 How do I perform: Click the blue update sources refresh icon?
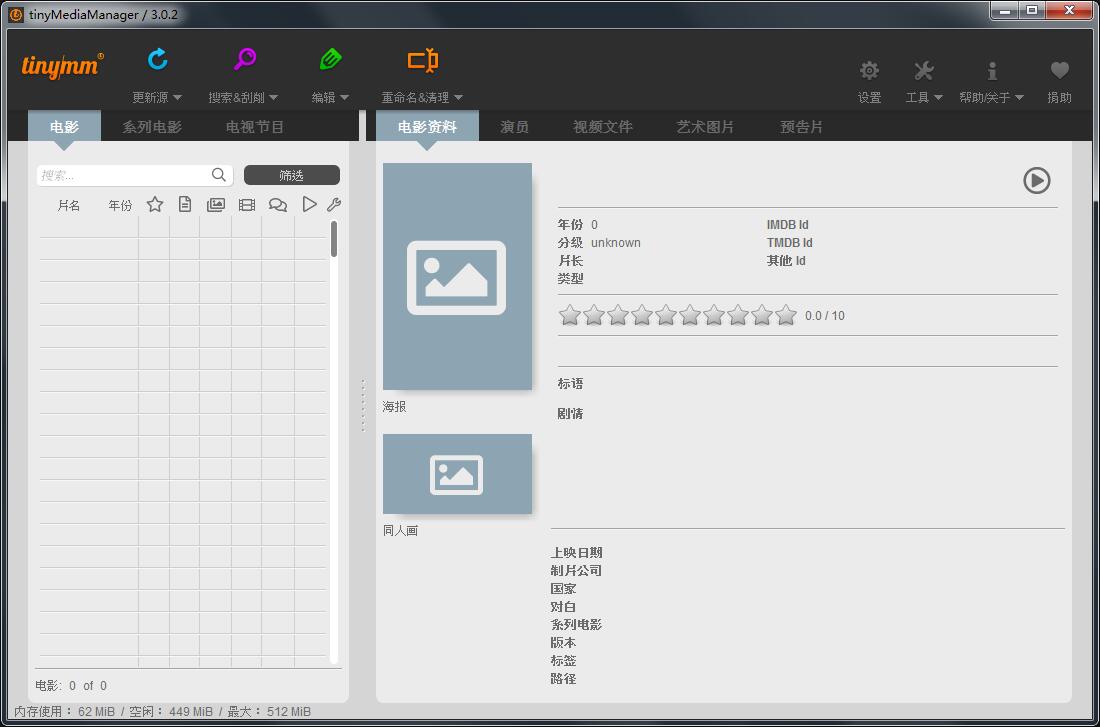pyautogui.click(x=158, y=60)
